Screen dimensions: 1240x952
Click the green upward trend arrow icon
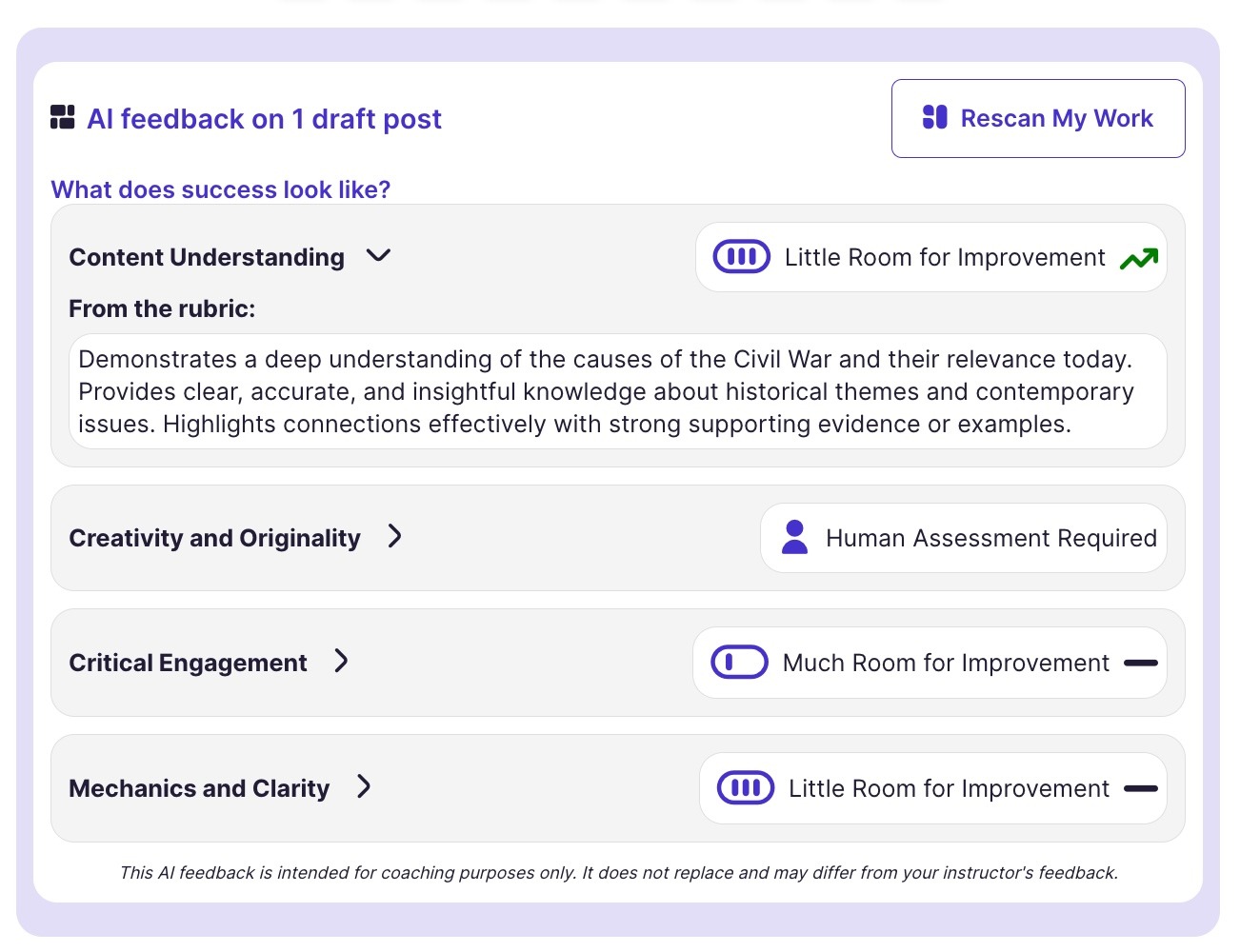(x=1139, y=258)
